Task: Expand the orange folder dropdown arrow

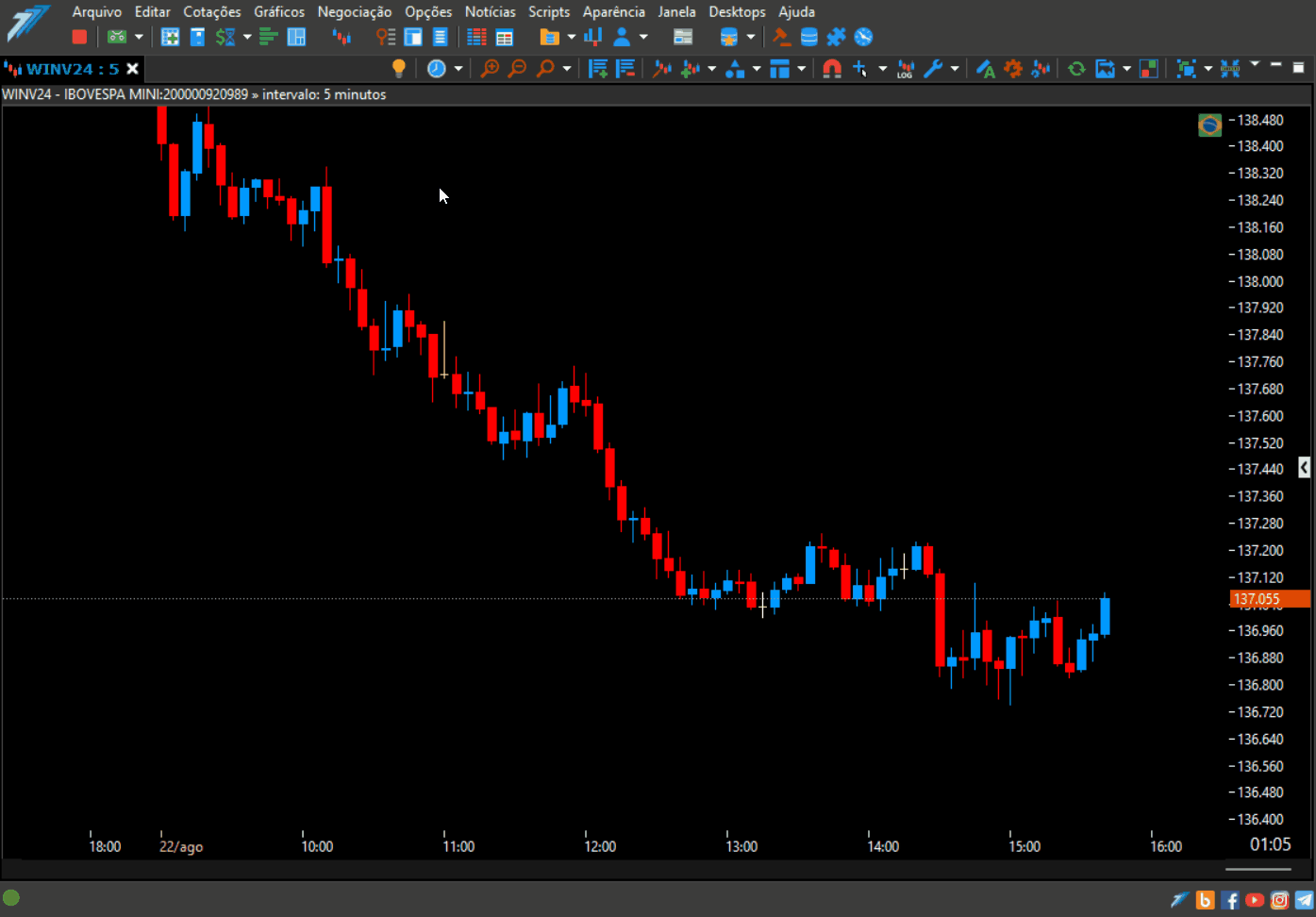Action: (572, 37)
